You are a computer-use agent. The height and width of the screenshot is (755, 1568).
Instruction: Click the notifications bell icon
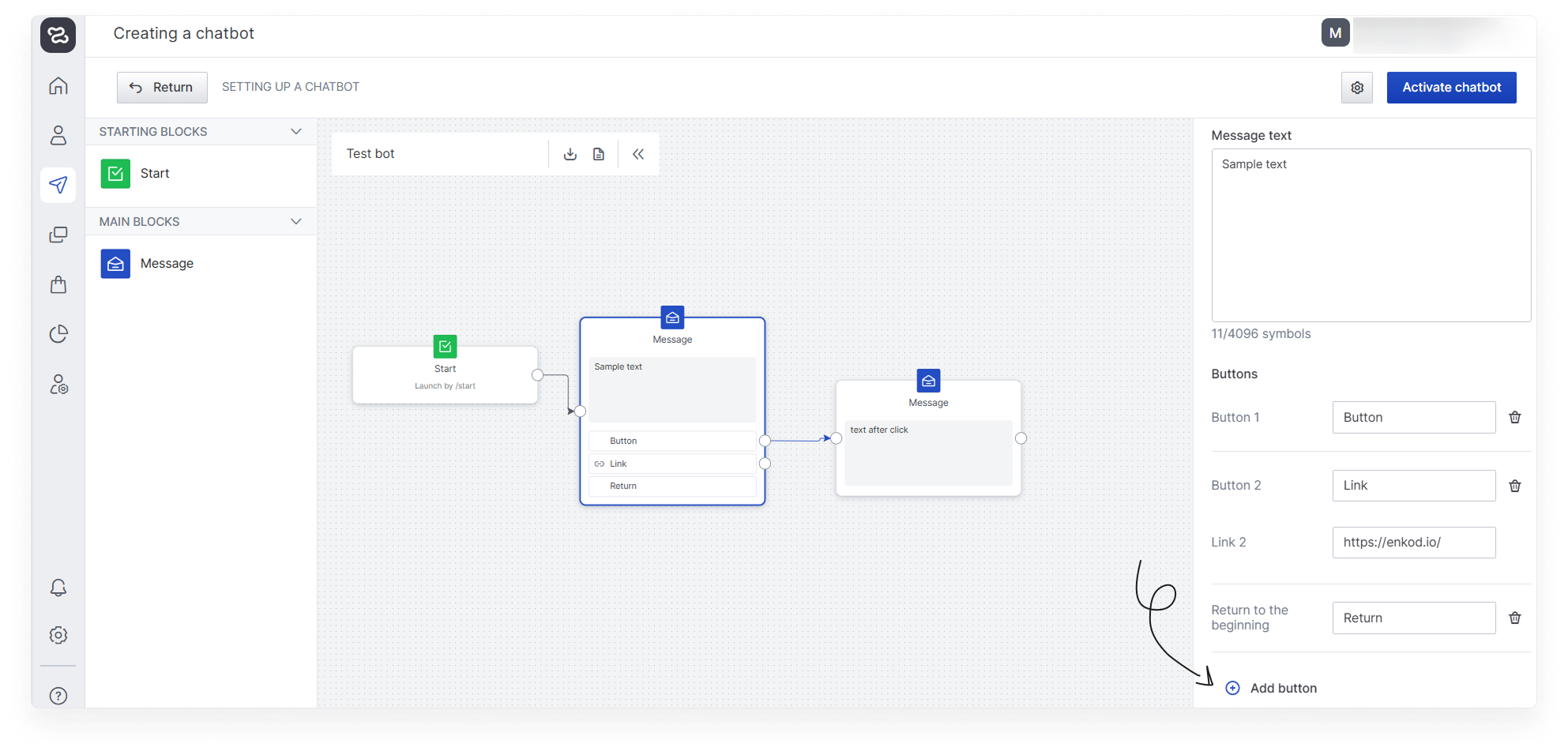click(x=58, y=588)
